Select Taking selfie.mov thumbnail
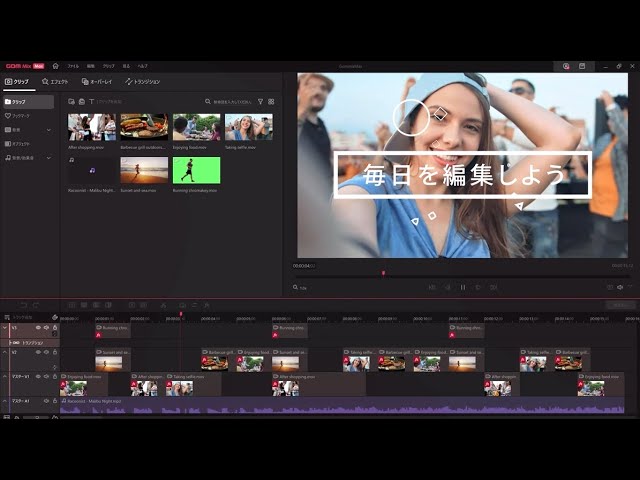The image size is (640, 480). coord(249,127)
